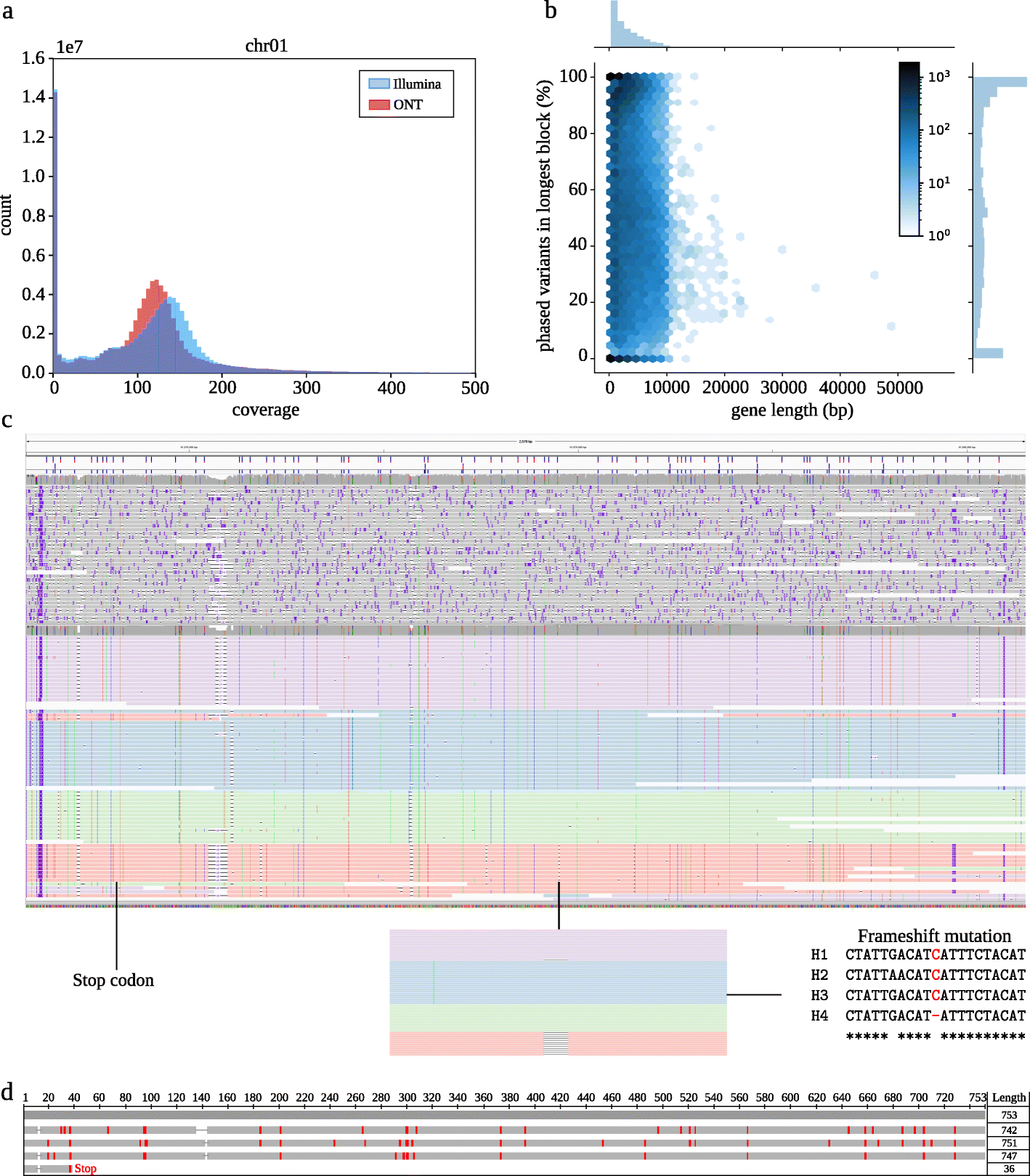Click the red 'Stop' label in panel d
Image resolution: width=1030 pixels, height=1176 pixels.
coord(85,1169)
